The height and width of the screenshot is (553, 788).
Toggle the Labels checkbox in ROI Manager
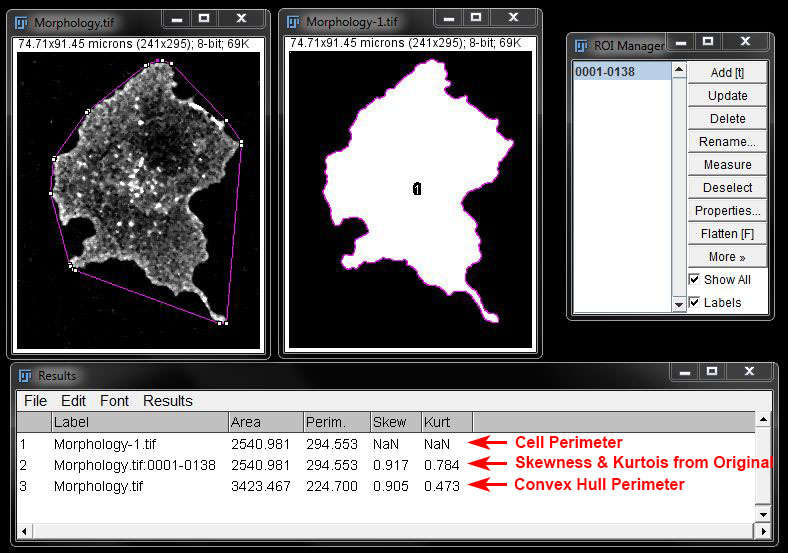pyautogui.click(x=694, y=303)
